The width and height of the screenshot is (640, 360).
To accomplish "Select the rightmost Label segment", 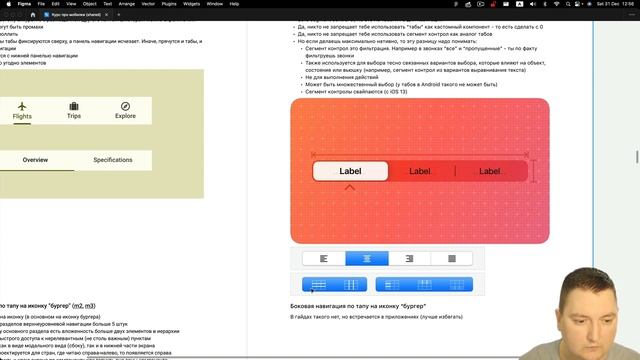I will tap(489, 171).
